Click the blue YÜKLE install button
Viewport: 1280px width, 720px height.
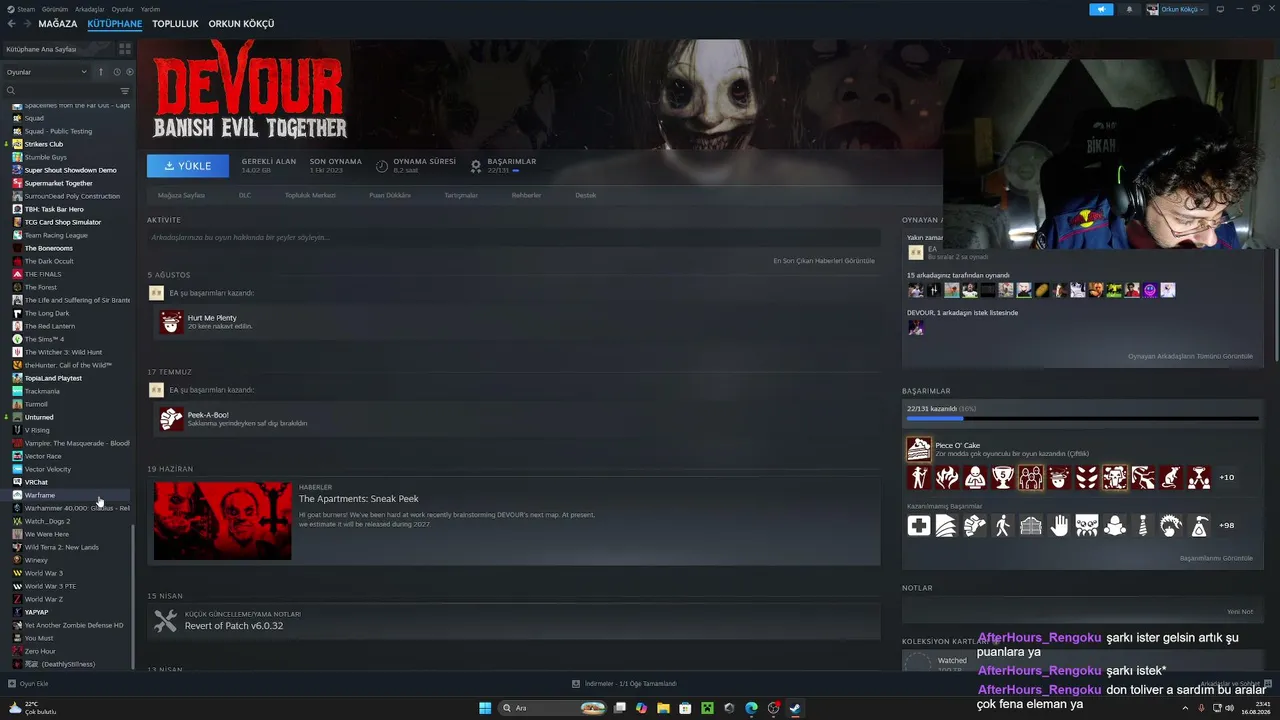[x=188, y=166]
